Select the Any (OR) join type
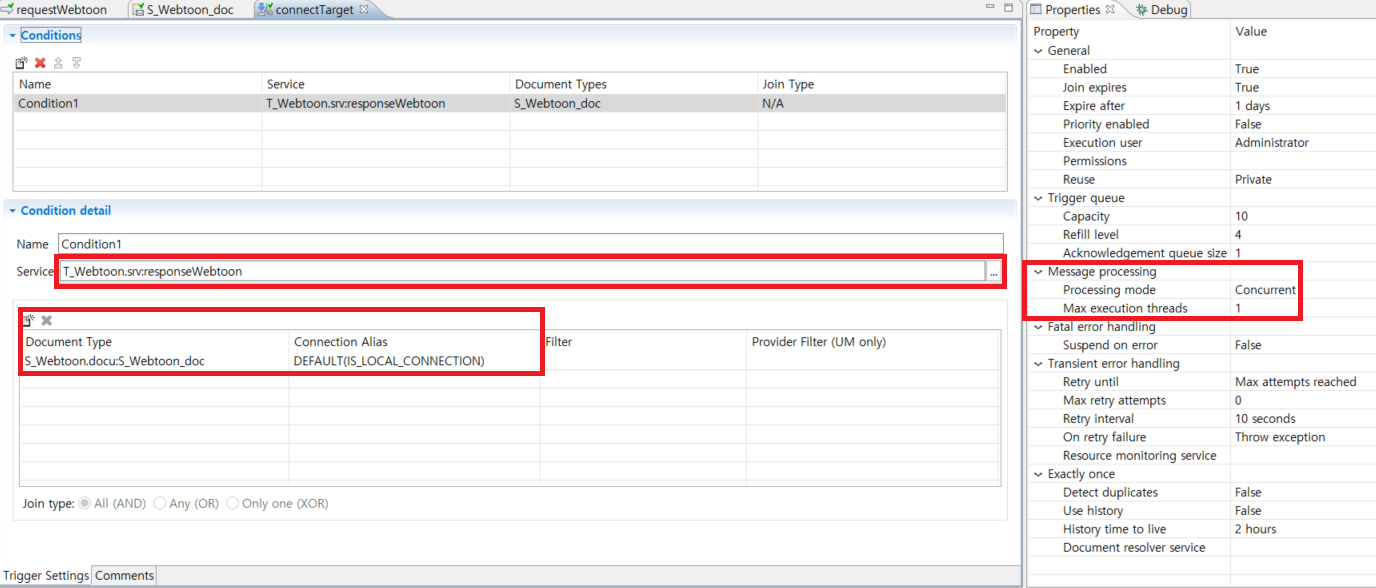This screenshot has width=1376, height=588. (x=160, y=504)
